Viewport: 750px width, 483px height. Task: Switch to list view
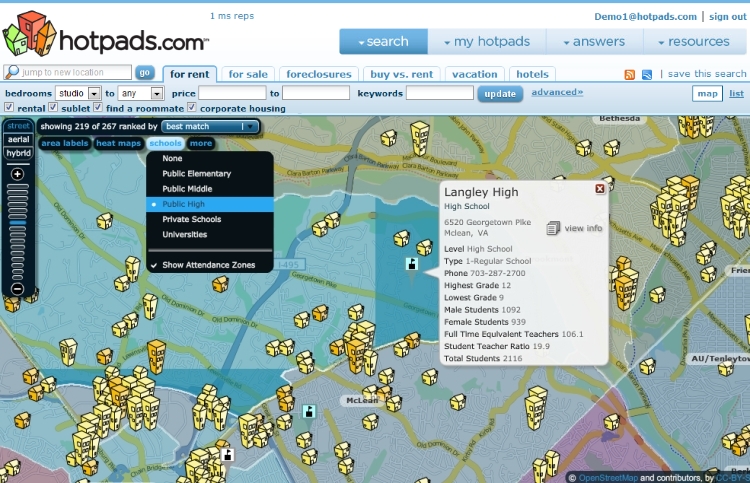coord(736,94)
